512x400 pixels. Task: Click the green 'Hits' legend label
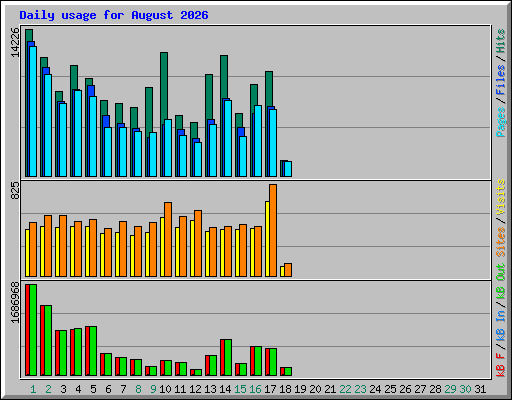click(501, 41)
